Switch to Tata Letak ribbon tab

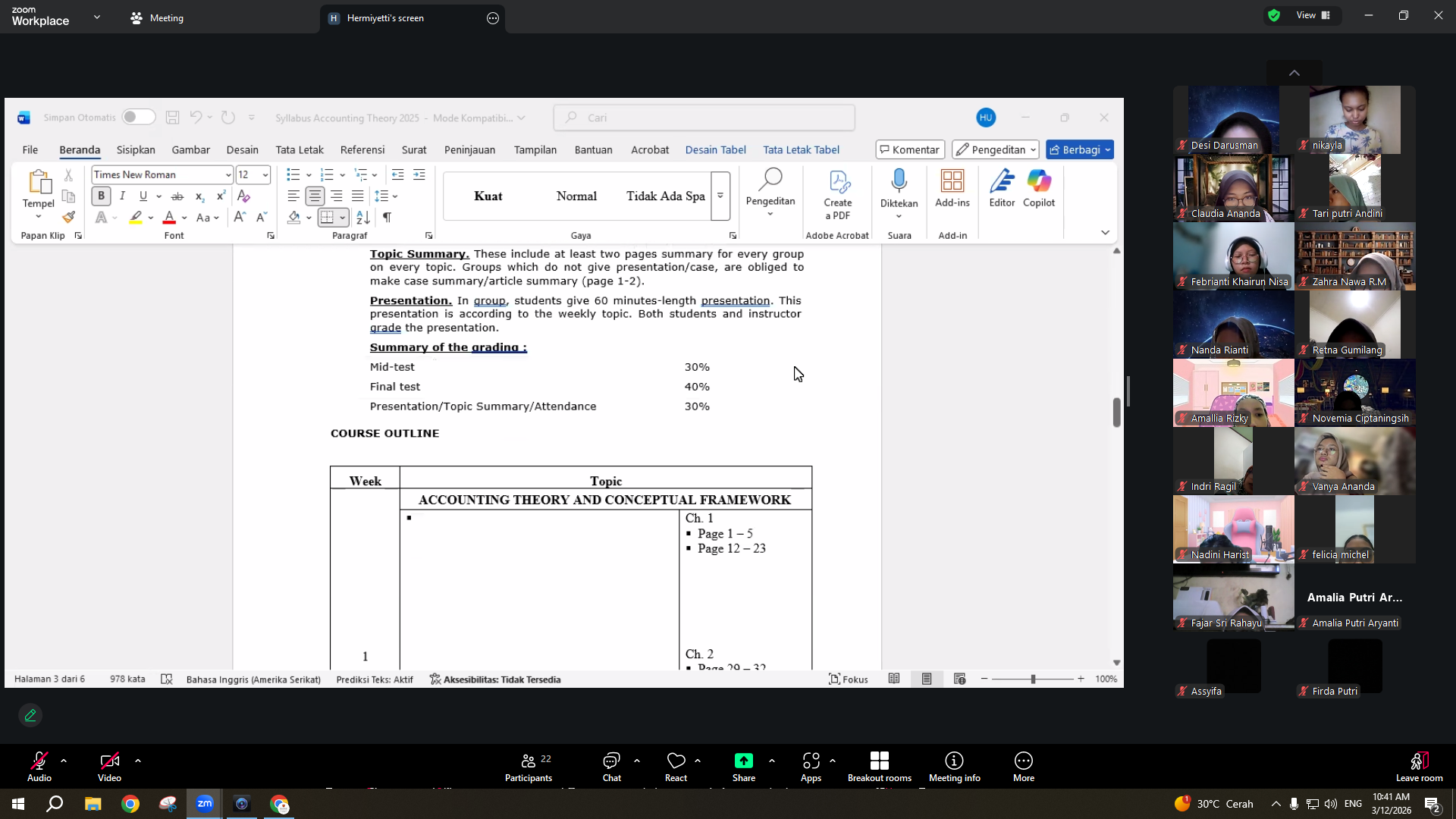[x=300, y=149]
